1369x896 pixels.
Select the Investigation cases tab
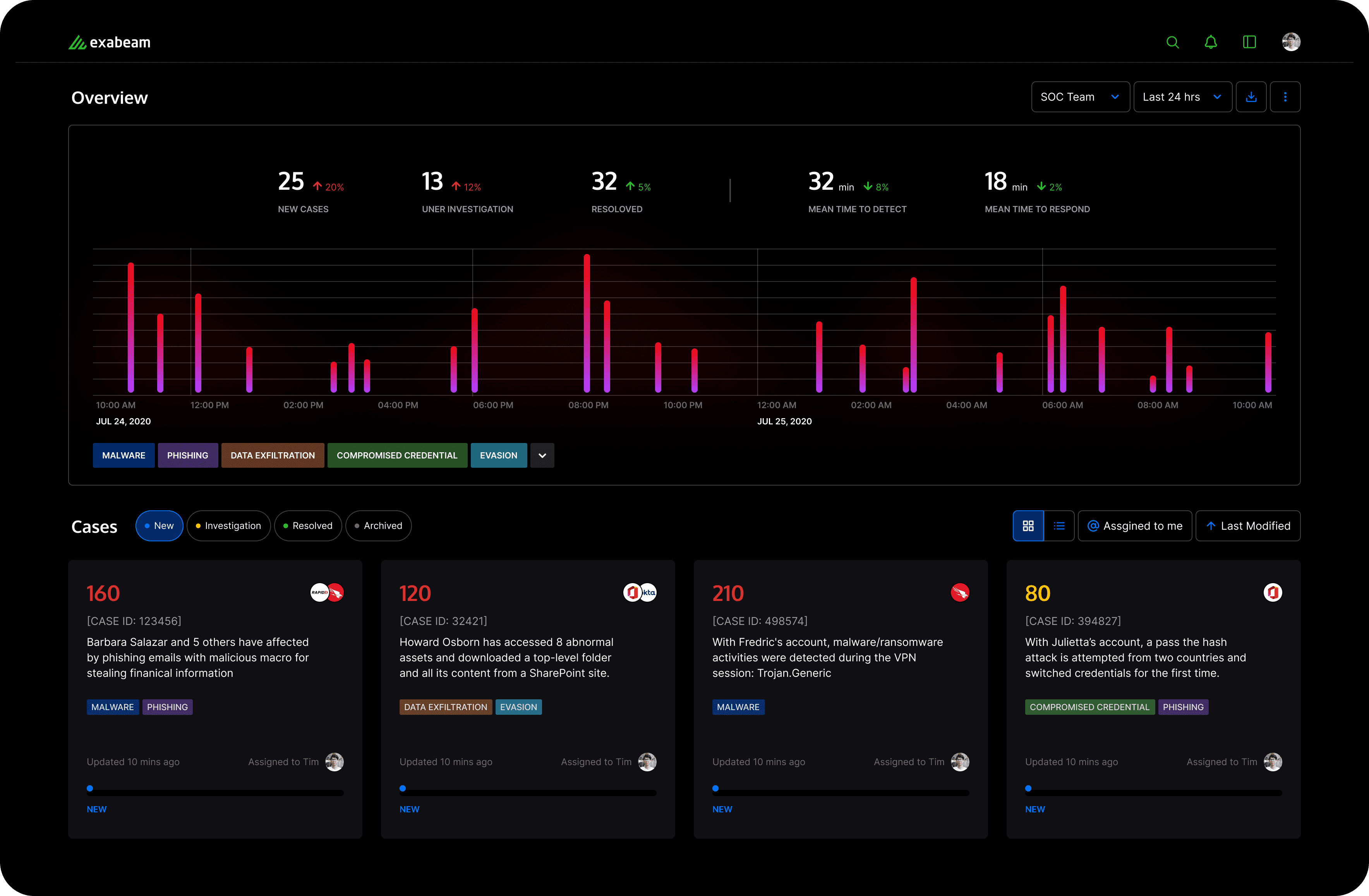pos(228,526)
